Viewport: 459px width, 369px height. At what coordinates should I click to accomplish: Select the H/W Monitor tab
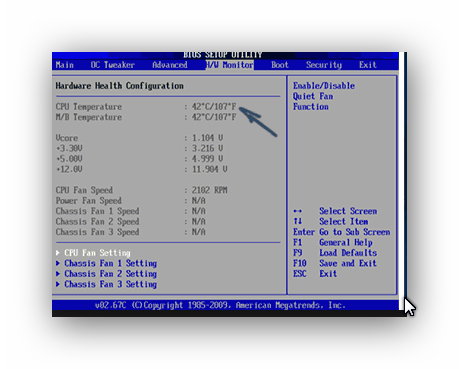click(230, 65)
